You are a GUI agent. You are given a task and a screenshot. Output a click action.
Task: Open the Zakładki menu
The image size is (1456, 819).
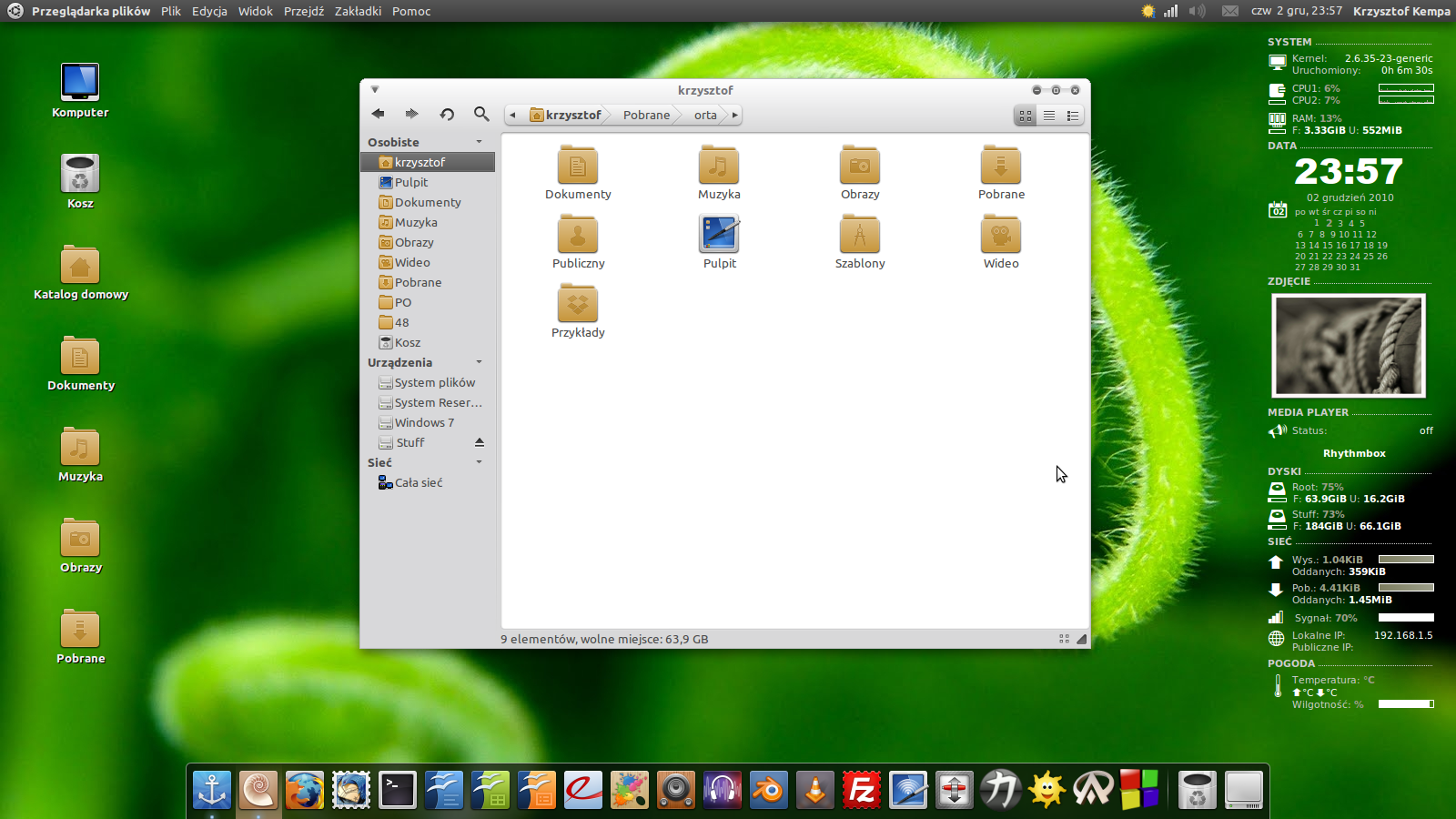[x=357, y=11]
